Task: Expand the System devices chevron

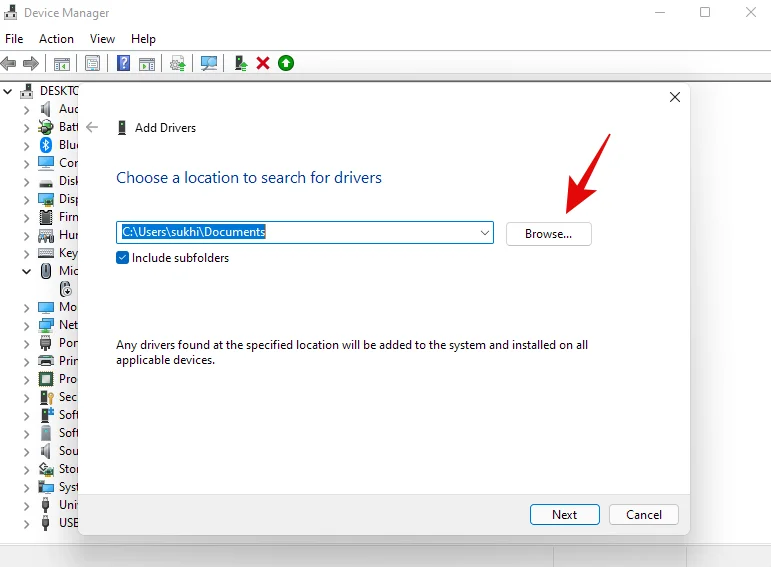Action: (27, 487)
